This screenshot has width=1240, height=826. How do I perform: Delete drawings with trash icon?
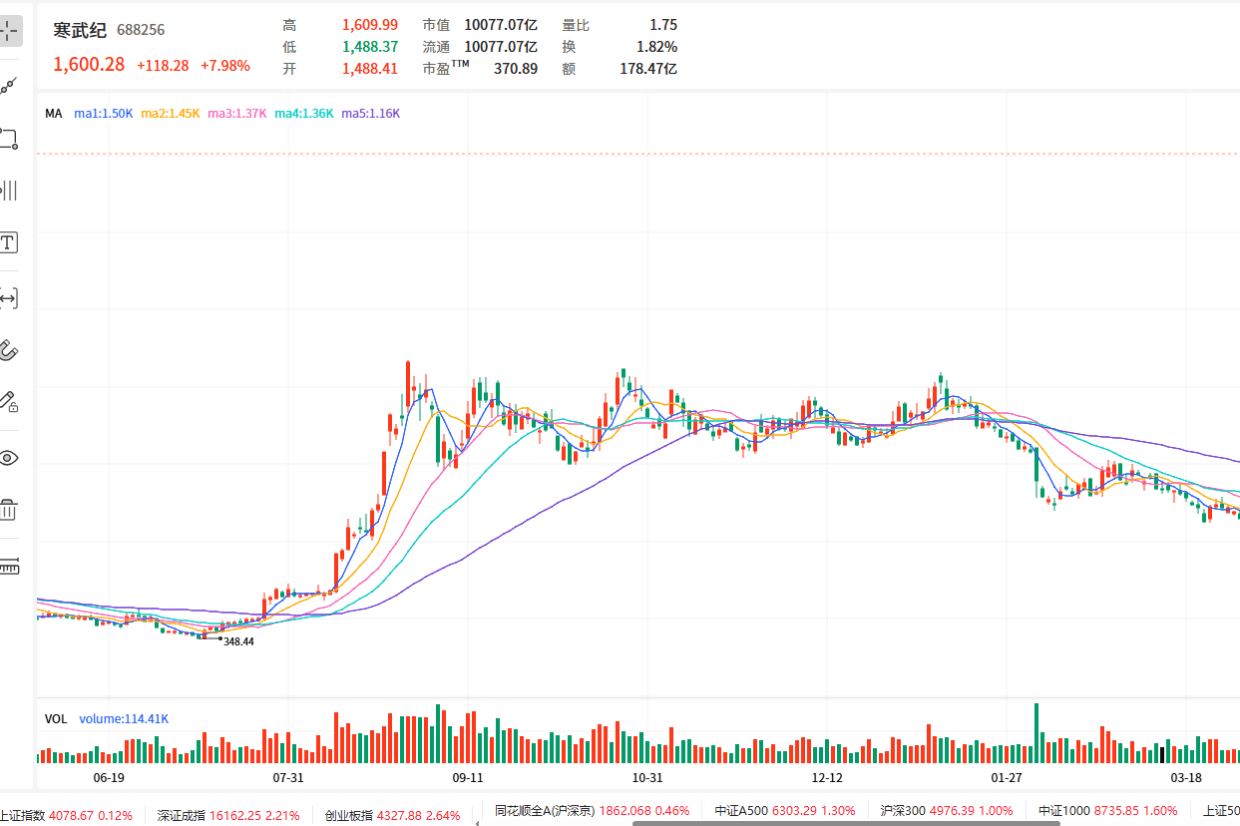click(8, 510)
